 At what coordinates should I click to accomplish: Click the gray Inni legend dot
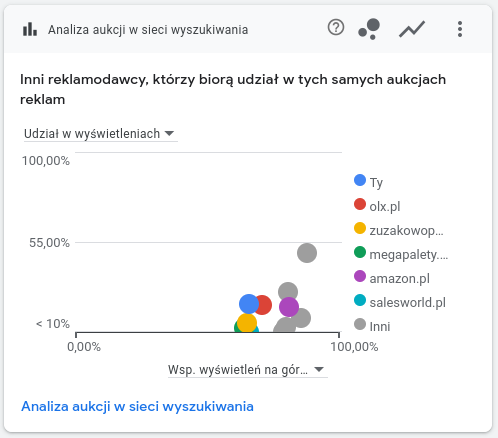coord(360,324)
